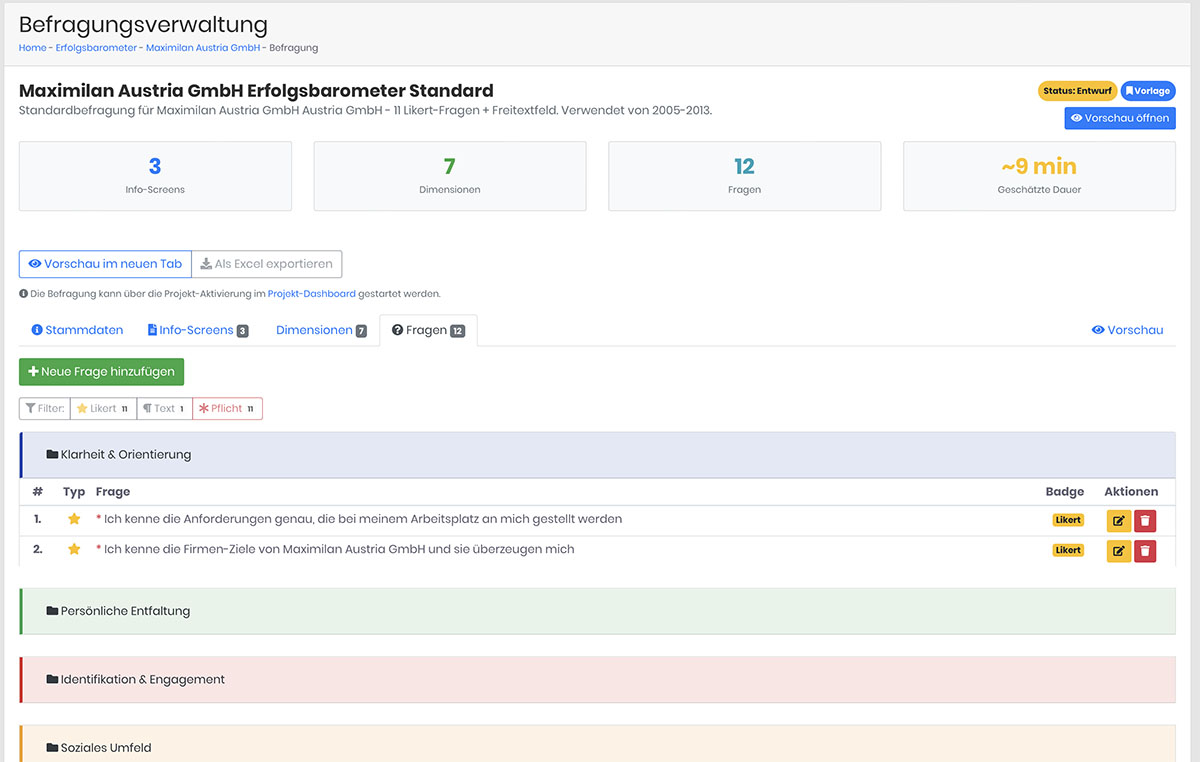Toggle the Text question filter
The width and height of the screenshot is (1200, 762).
(164, 409)
